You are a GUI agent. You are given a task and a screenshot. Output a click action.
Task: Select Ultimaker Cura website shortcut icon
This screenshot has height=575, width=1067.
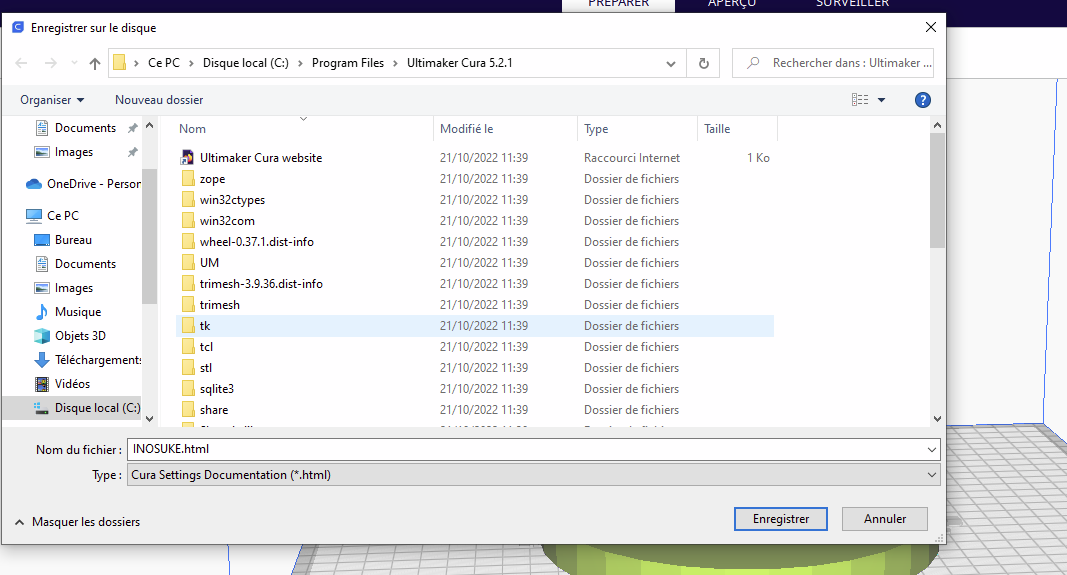point(187,158)
